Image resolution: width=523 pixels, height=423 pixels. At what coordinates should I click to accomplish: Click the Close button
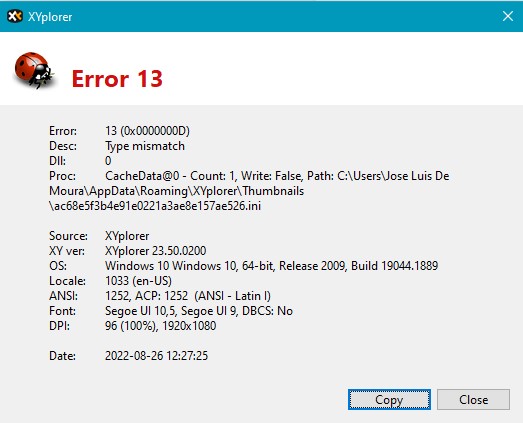(x=473, y=399)
